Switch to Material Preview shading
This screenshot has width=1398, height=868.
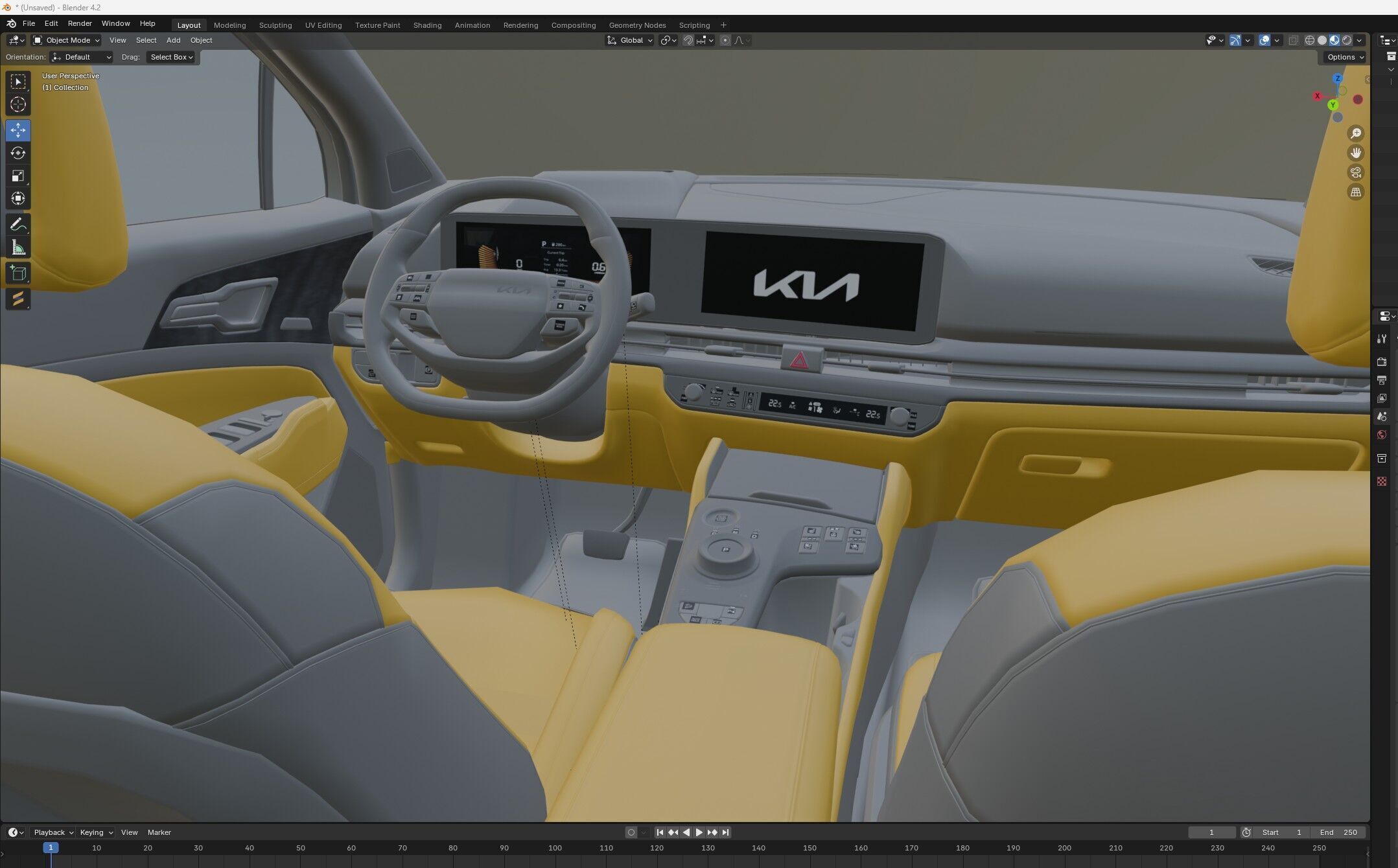(x=1334, y=40)
